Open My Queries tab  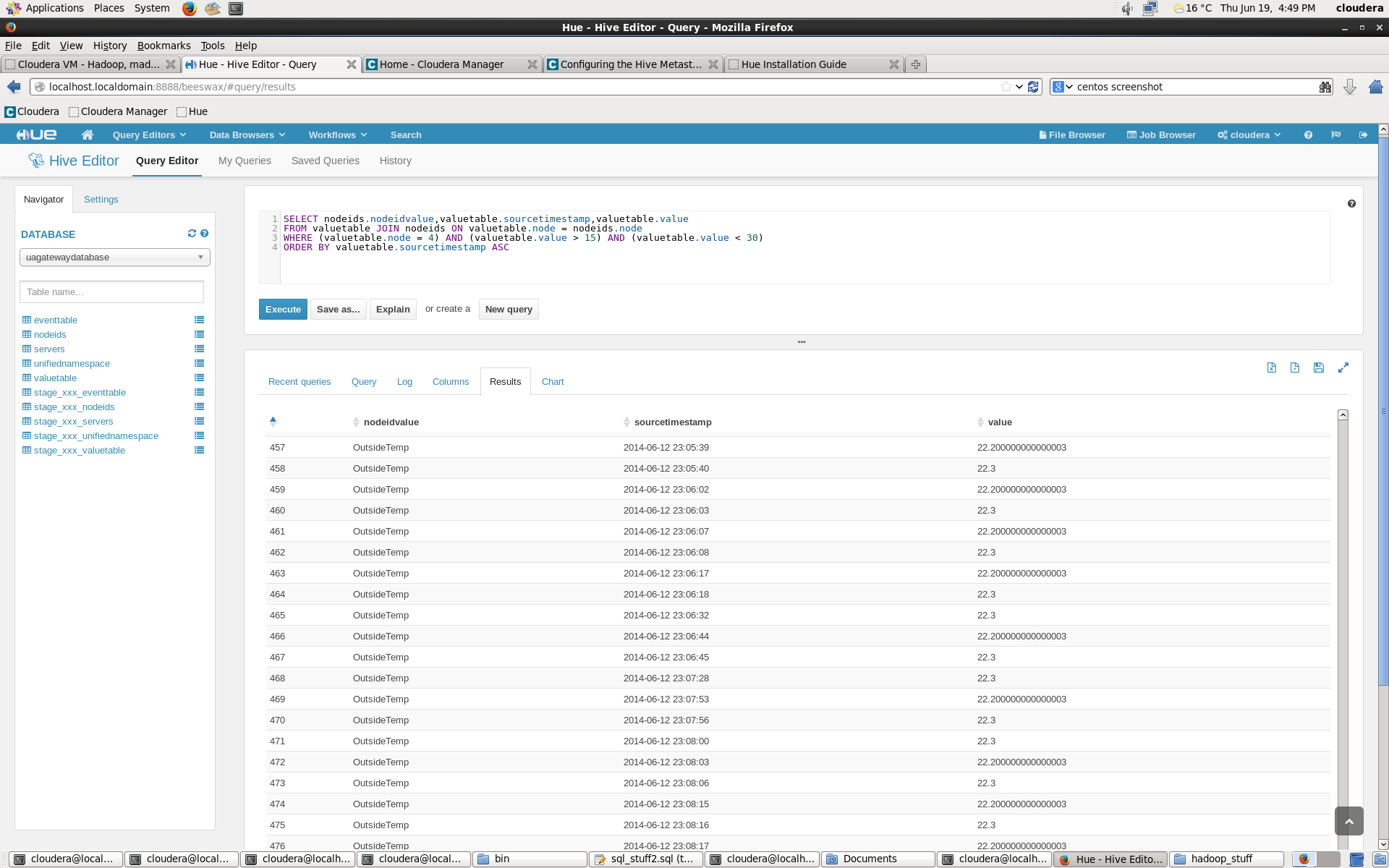coord(245,161)
